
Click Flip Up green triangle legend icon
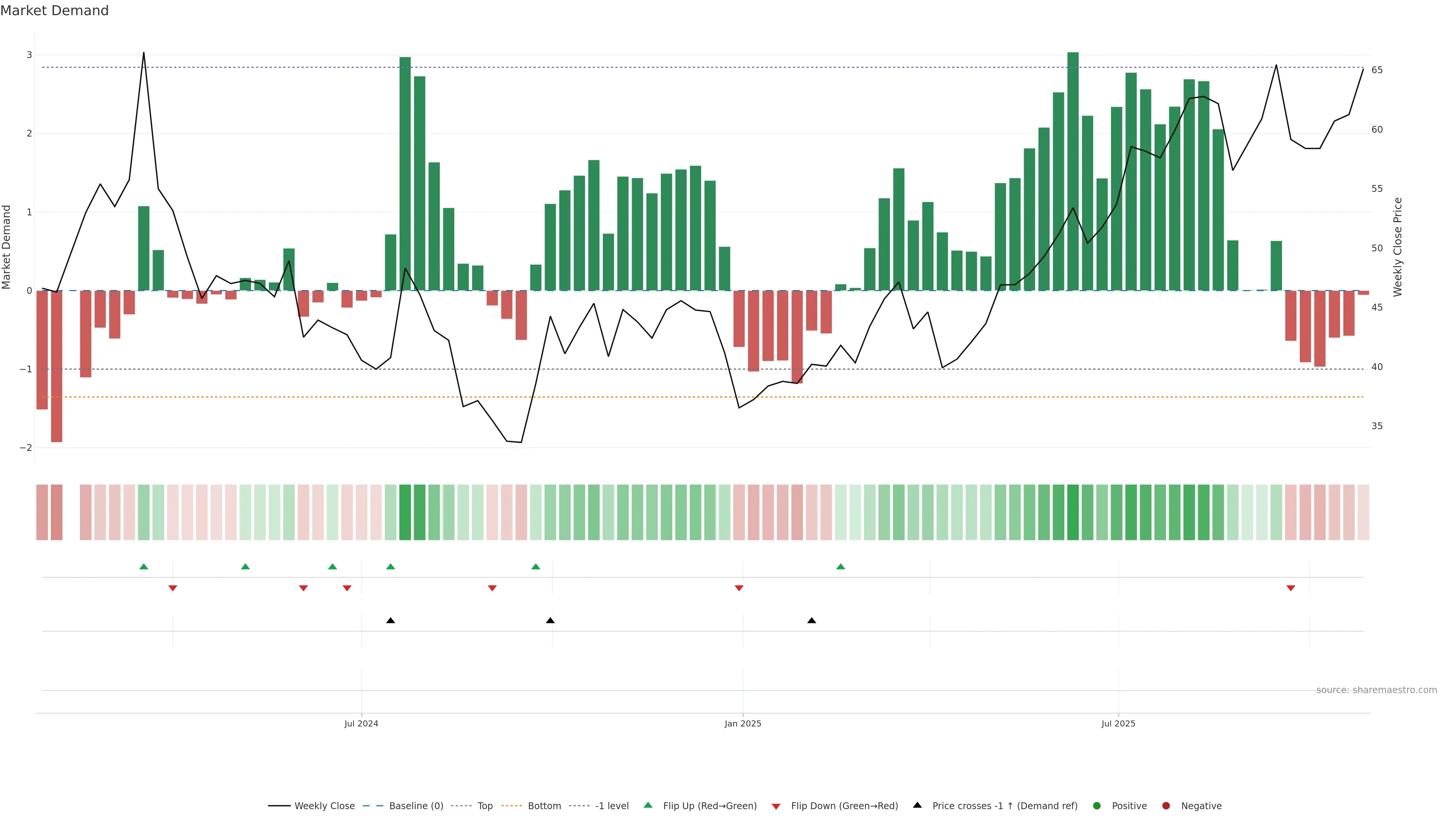coord(648,805)
